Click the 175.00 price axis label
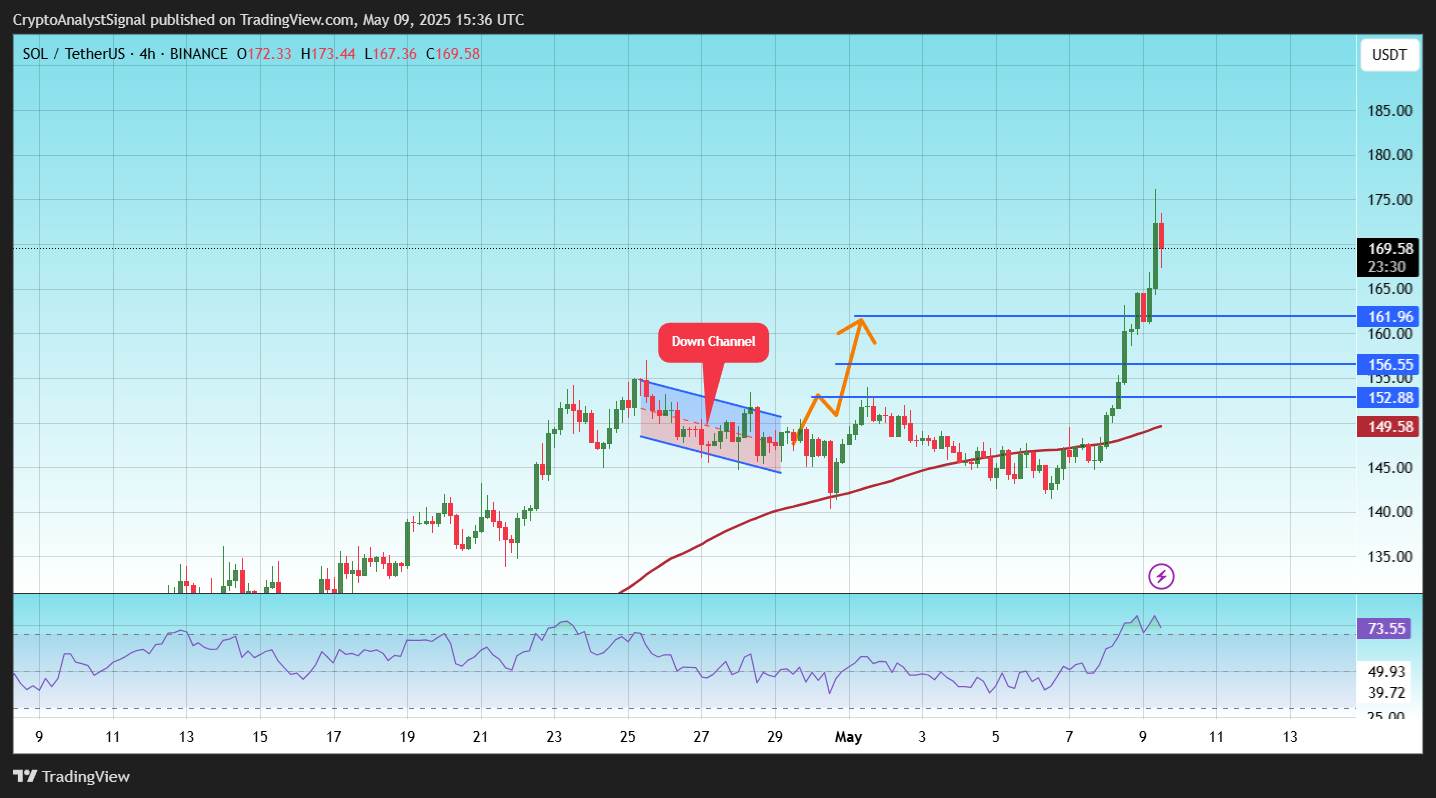 1390,200
